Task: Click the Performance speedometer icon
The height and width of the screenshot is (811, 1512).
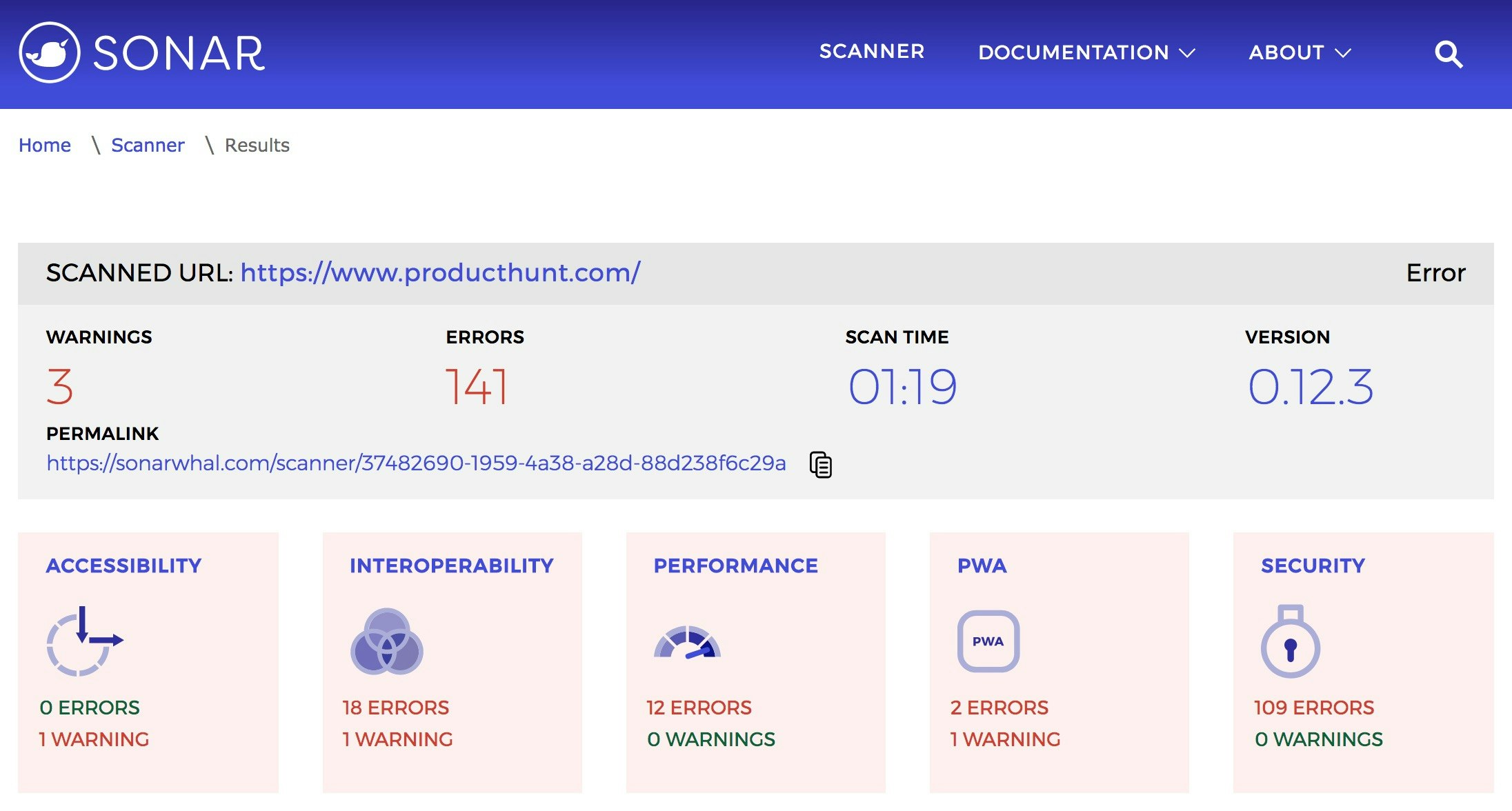Action: [687, 642]
